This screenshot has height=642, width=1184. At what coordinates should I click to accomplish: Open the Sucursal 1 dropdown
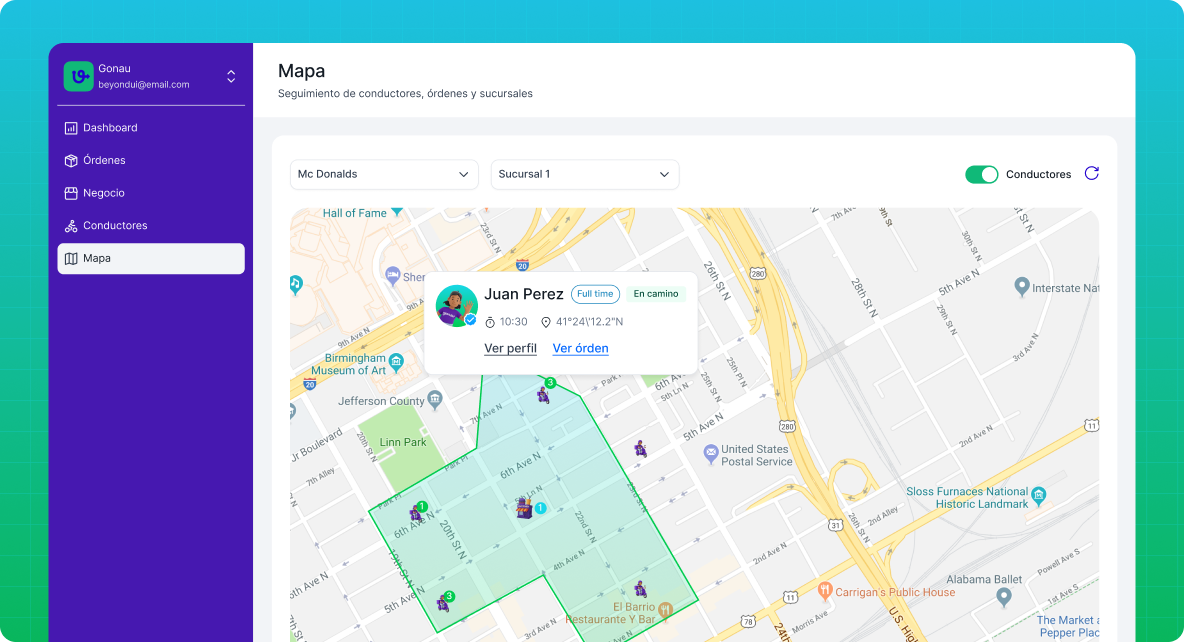pyautogui.click(x=585, y=174)
